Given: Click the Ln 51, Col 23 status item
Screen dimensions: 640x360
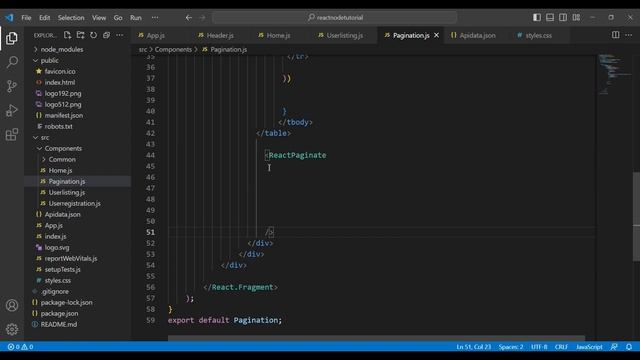Looking at the screenshot, I should tap(473, 347).
